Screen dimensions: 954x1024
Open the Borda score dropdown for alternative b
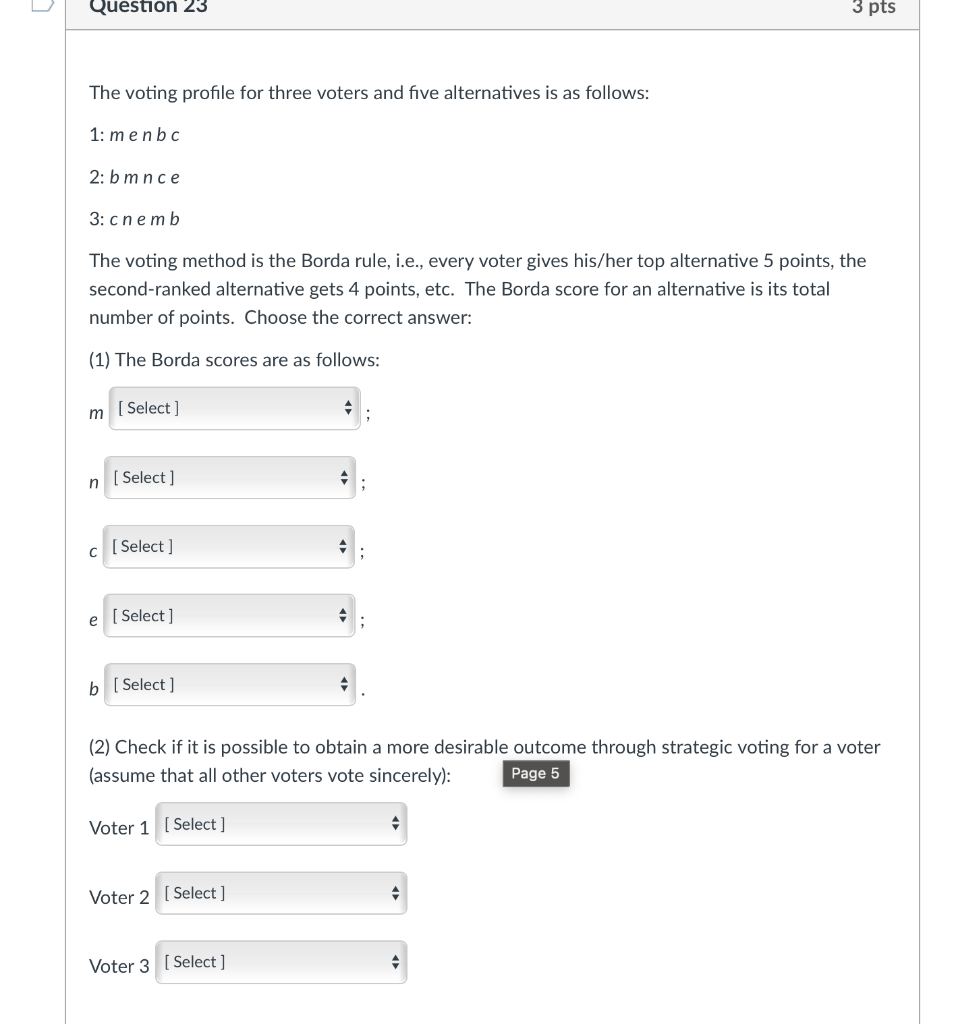(x=229, y=684)
